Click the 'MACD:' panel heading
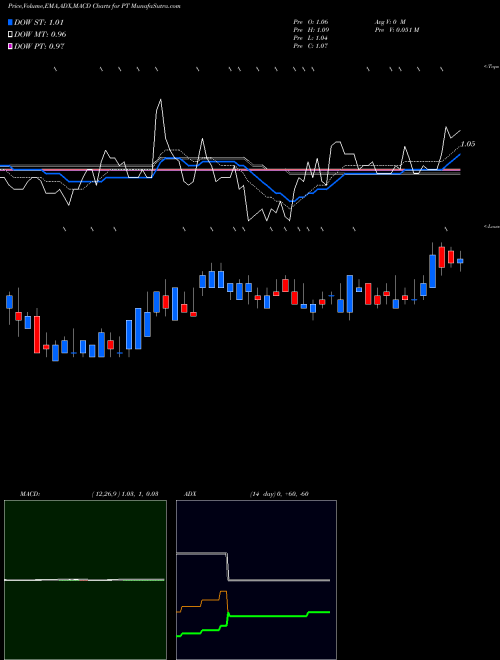The height and width of the screenshot is (660, 500). [30, 494]
